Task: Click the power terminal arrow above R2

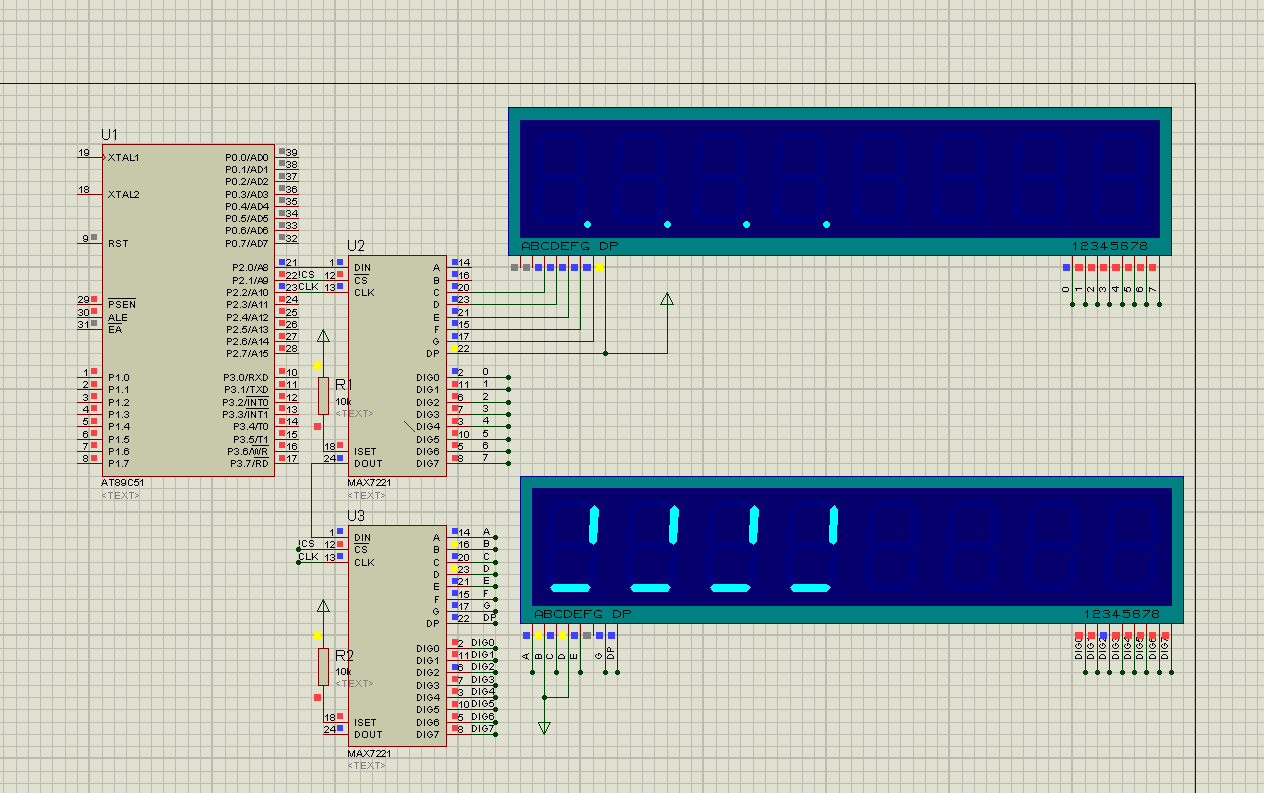Action: pyautogui.click(x=322, y=606)
